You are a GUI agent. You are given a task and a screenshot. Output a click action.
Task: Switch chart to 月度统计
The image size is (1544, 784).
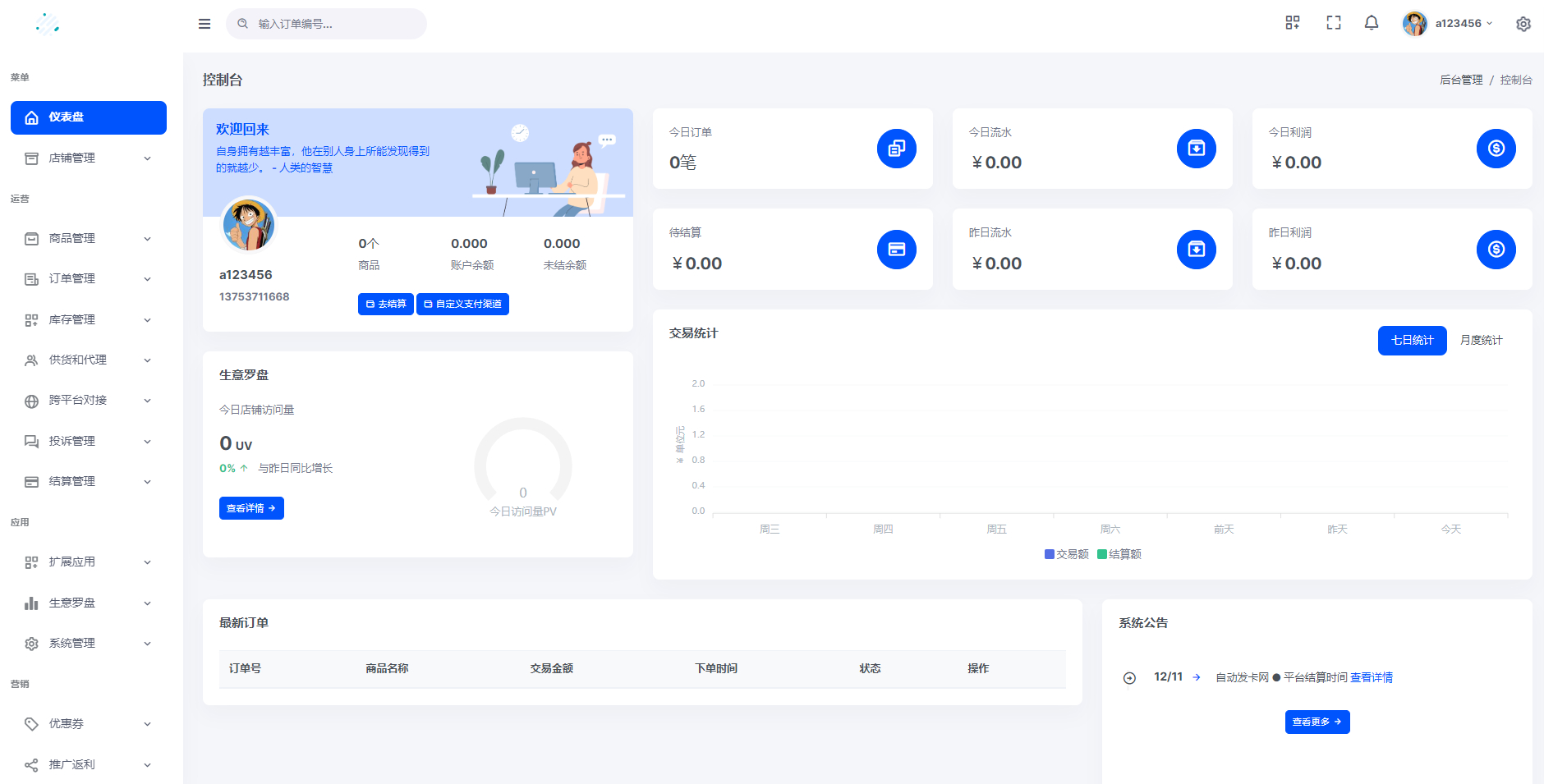pos(1481,341)
